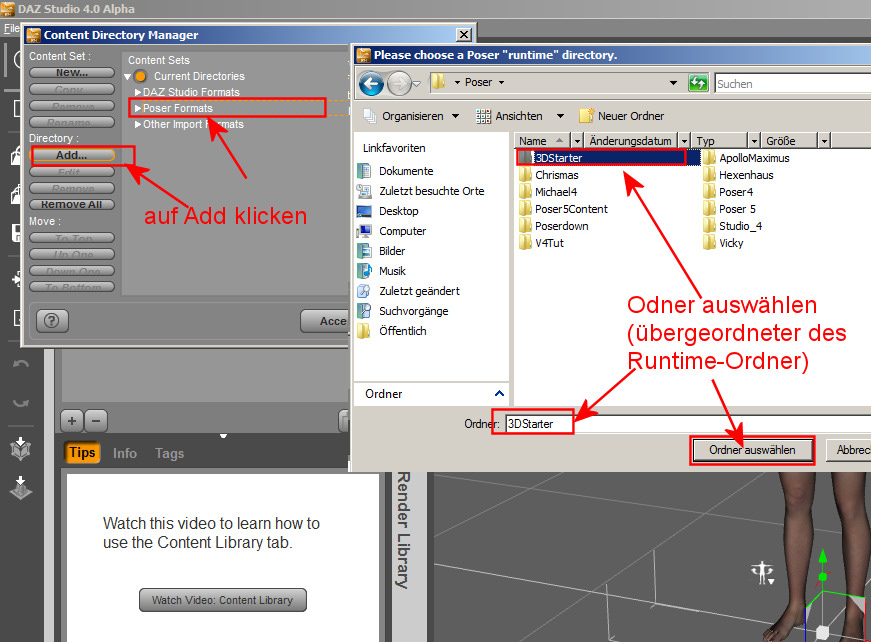This screenshot has height=642, width=871.
Task: Click the New... content set button
Action: [72, 73]
